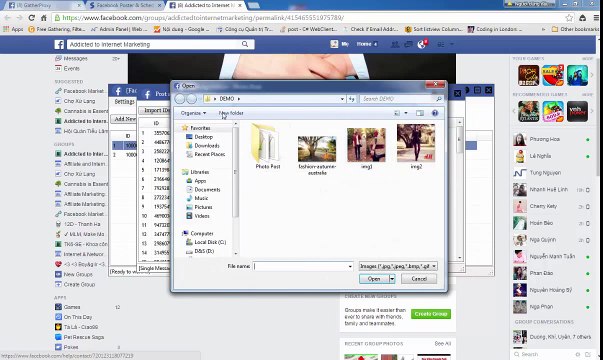603x360 pixels.
Task: Reload the Facebook page in Chrome
Action: [32, 18]
